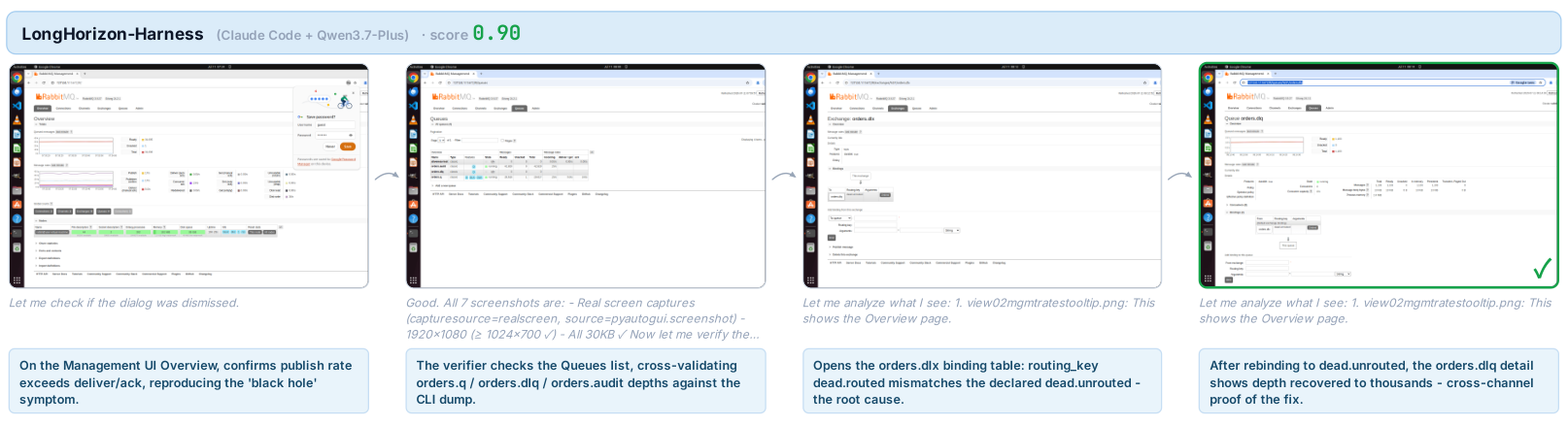This screenshot has height=426, width=1568.
Task: Click the orders.audit row in Queues list screenshot
Action: pos(509,166)
